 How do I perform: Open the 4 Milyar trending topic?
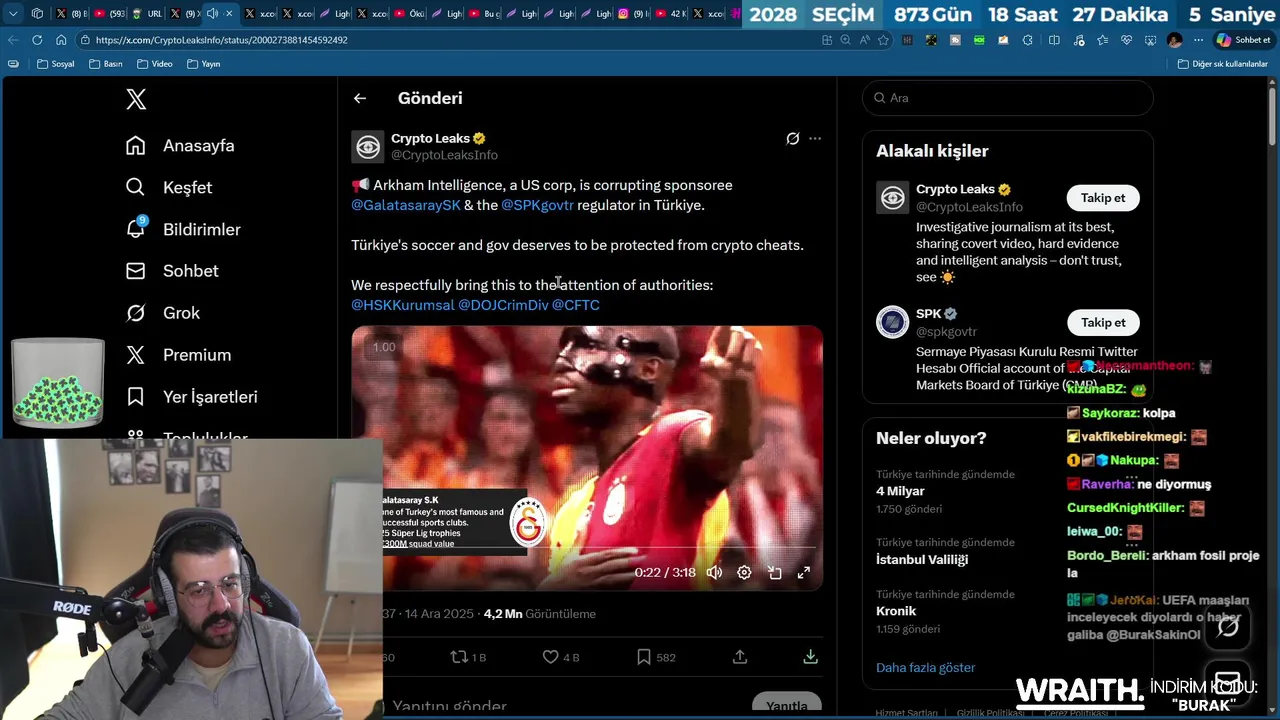tap(900, 492)
